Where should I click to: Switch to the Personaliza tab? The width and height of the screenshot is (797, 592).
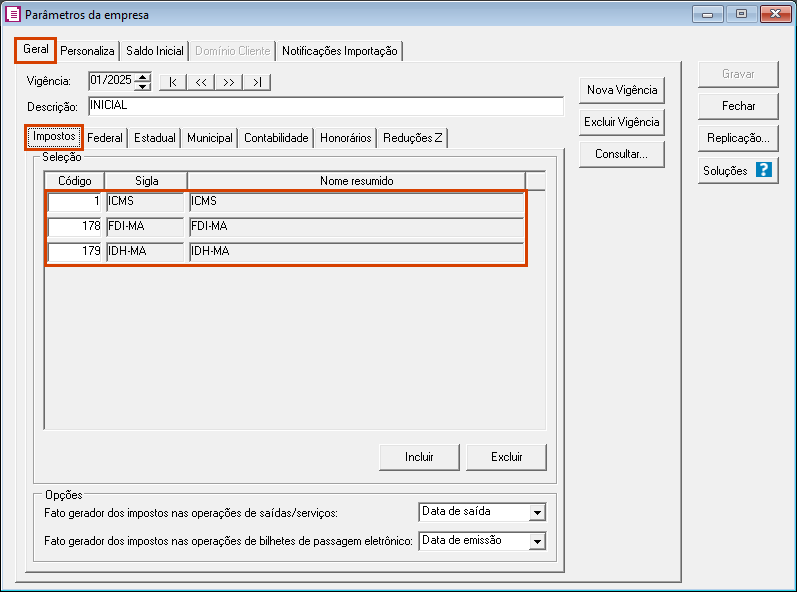(x=88, y=51)
